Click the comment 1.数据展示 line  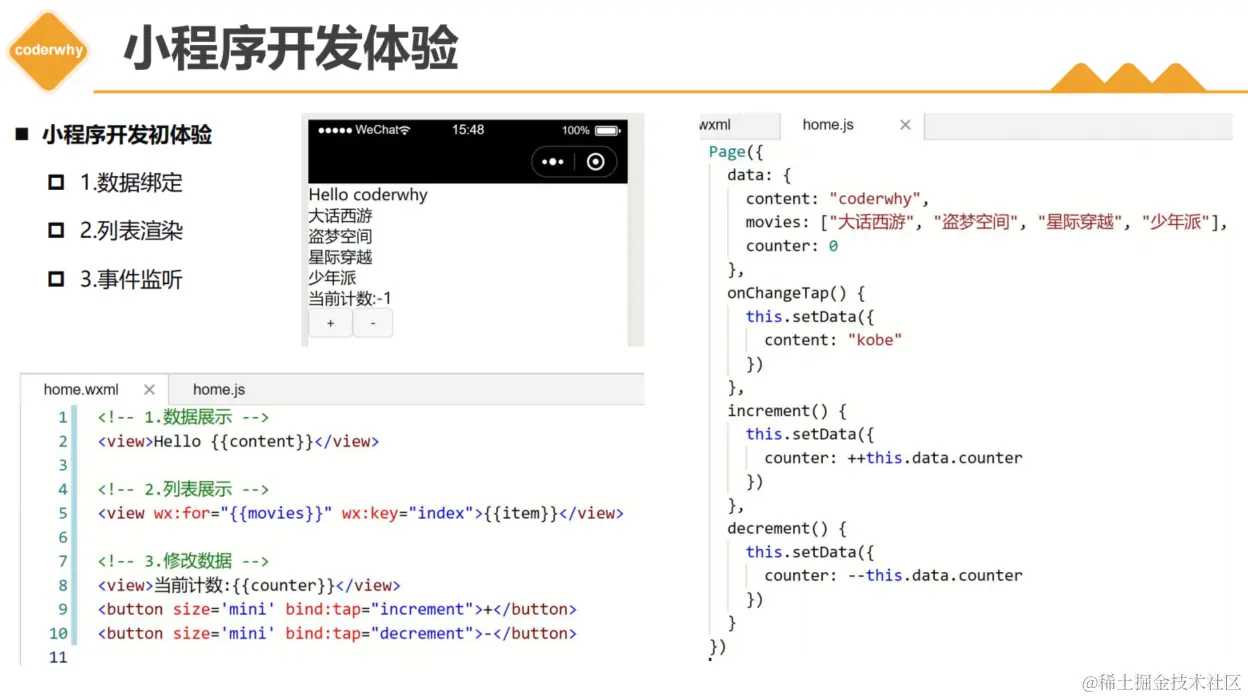click(184, 417)
